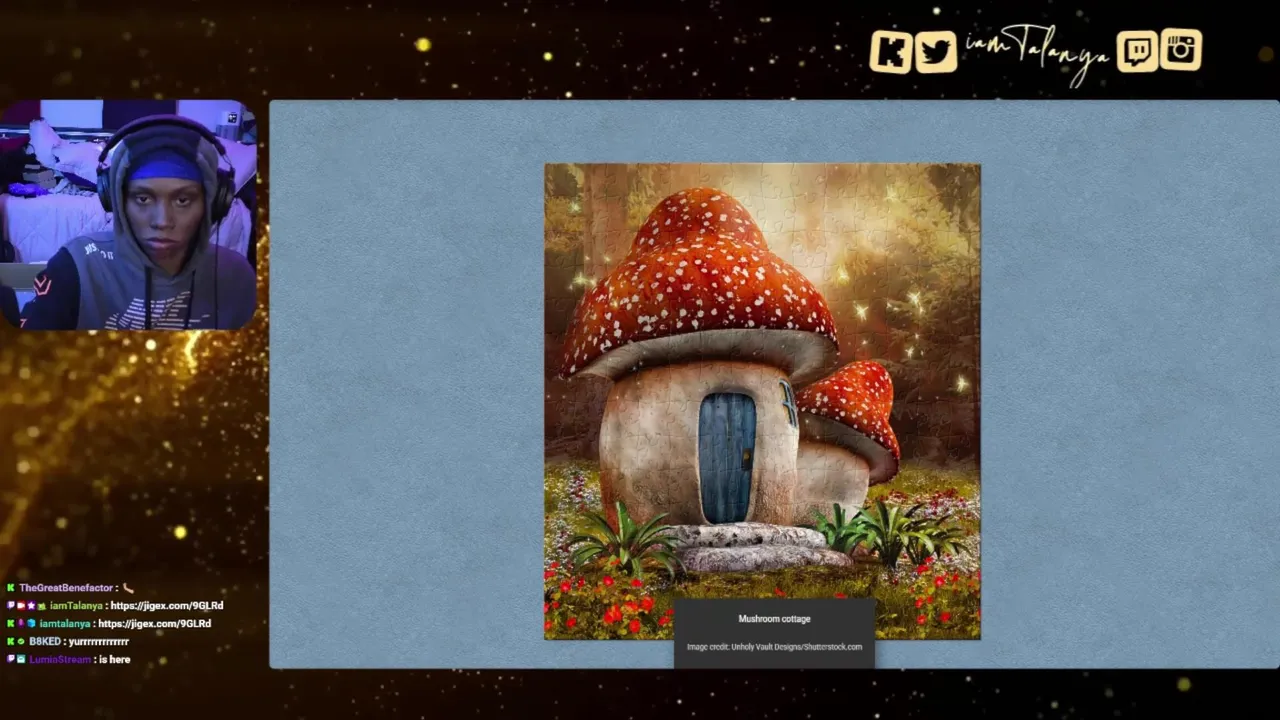Screen dimensions: 1280x720
Task: Click the Kick icon in the header
Action: click(891, 52)
